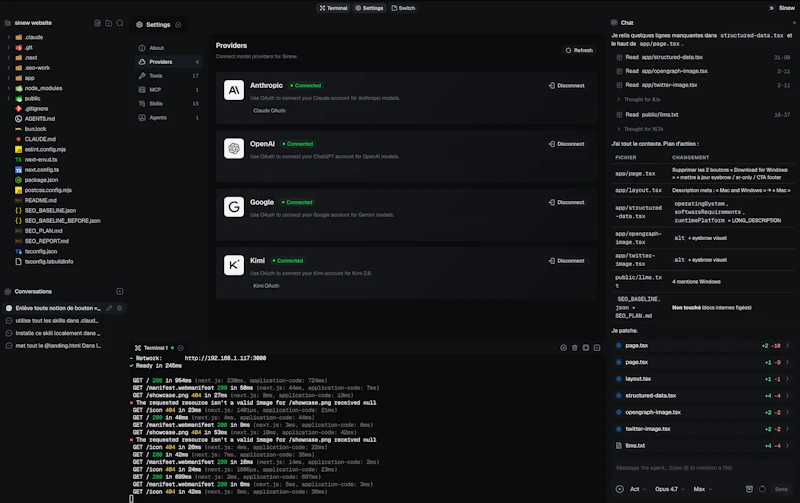Expand 'Thought for 16.7s' in chat
This screenshot has height=503, width=800.
640,129
